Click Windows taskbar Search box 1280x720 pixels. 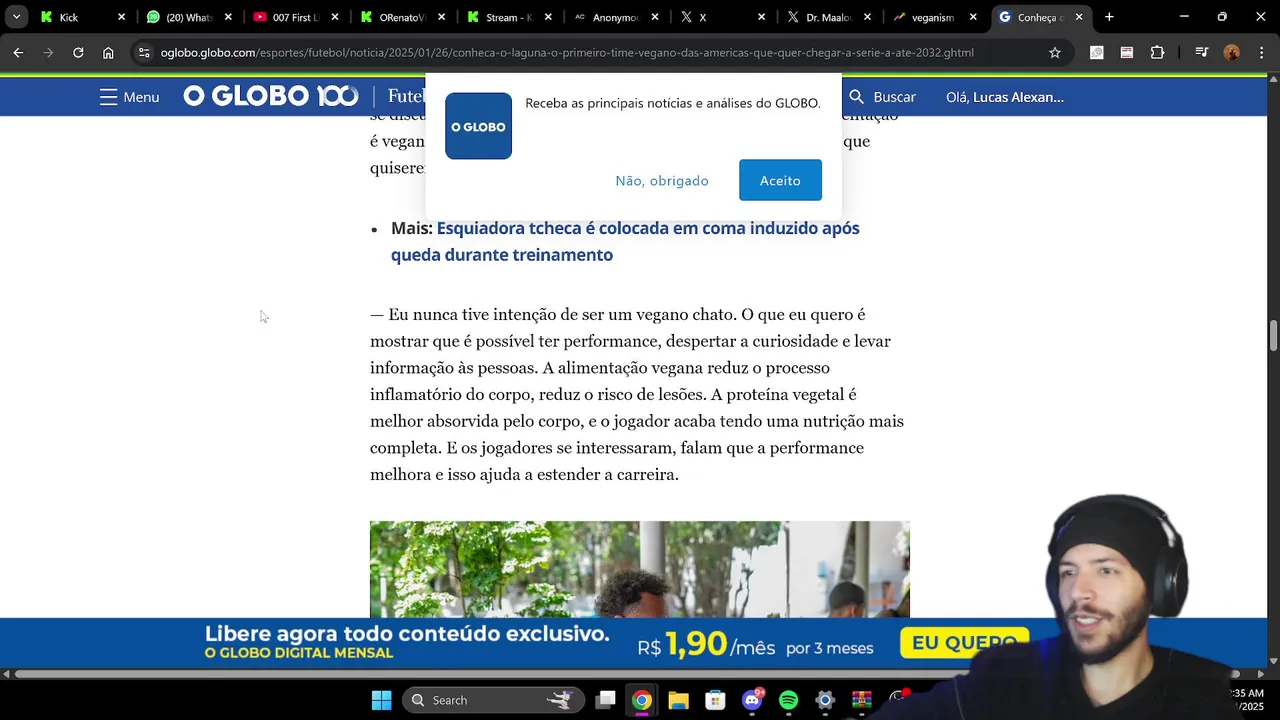point(492,700)
